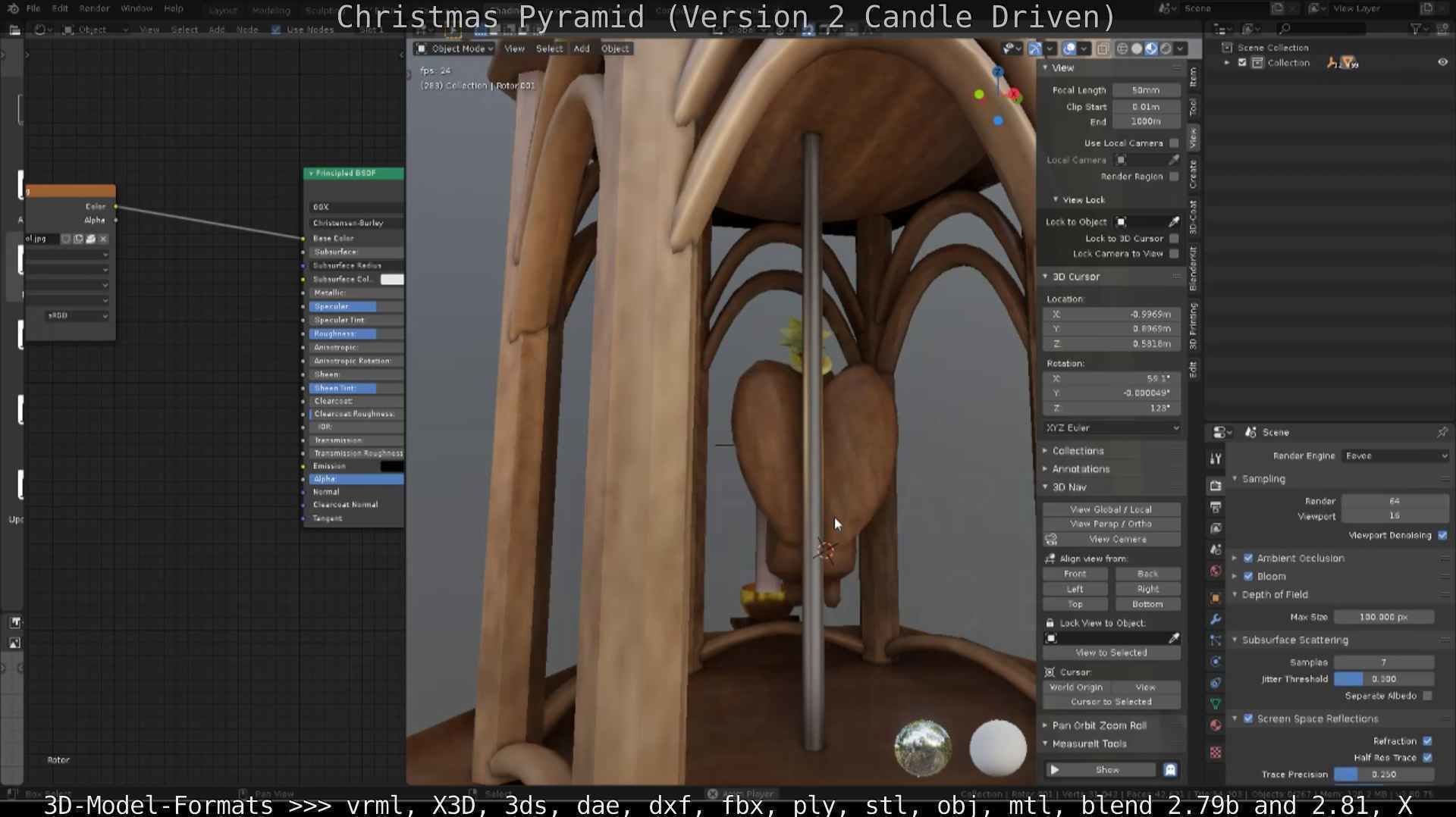The image size is (1456, 817).
Task: Open Christensen-Burley subsurface method dropdown
Action: coord(355,223)
